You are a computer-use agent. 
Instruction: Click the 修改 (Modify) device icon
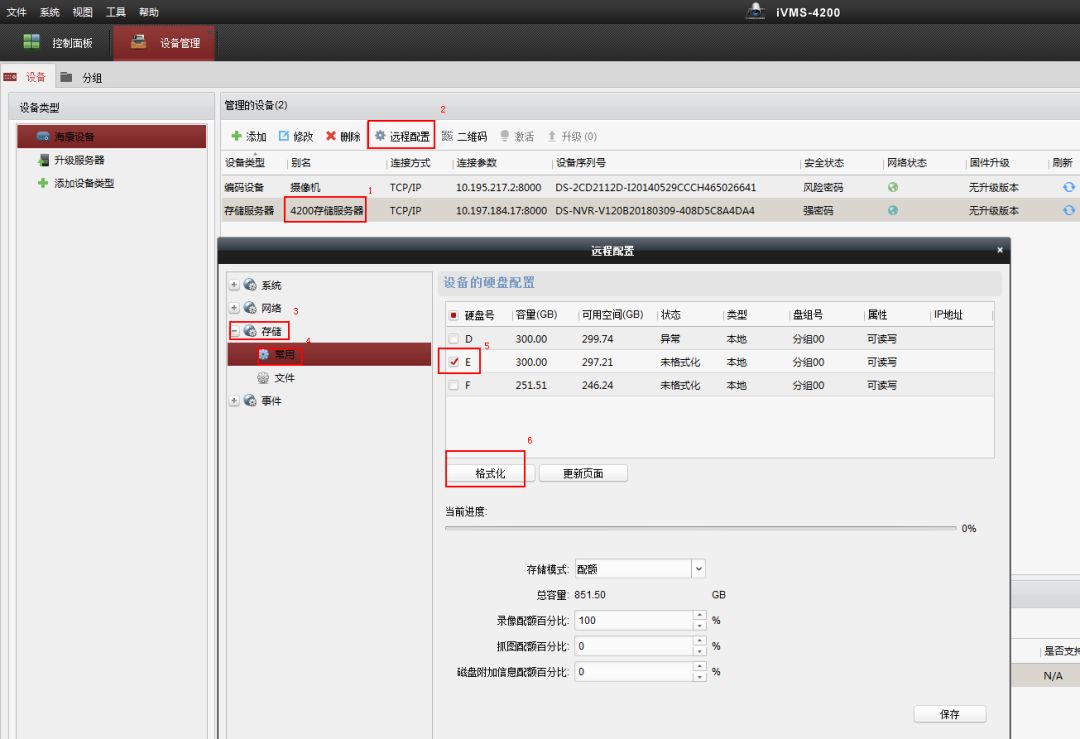(x=284, y=136)
